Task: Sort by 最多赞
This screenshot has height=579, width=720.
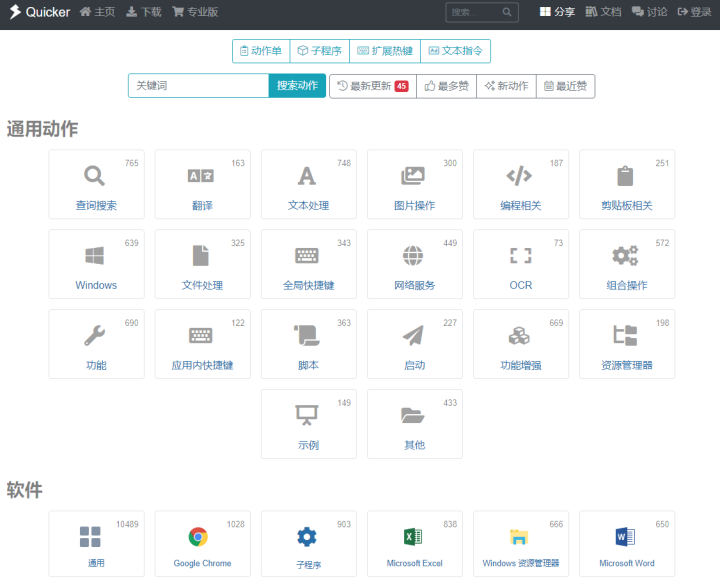Action: click(x=446, y=86)
